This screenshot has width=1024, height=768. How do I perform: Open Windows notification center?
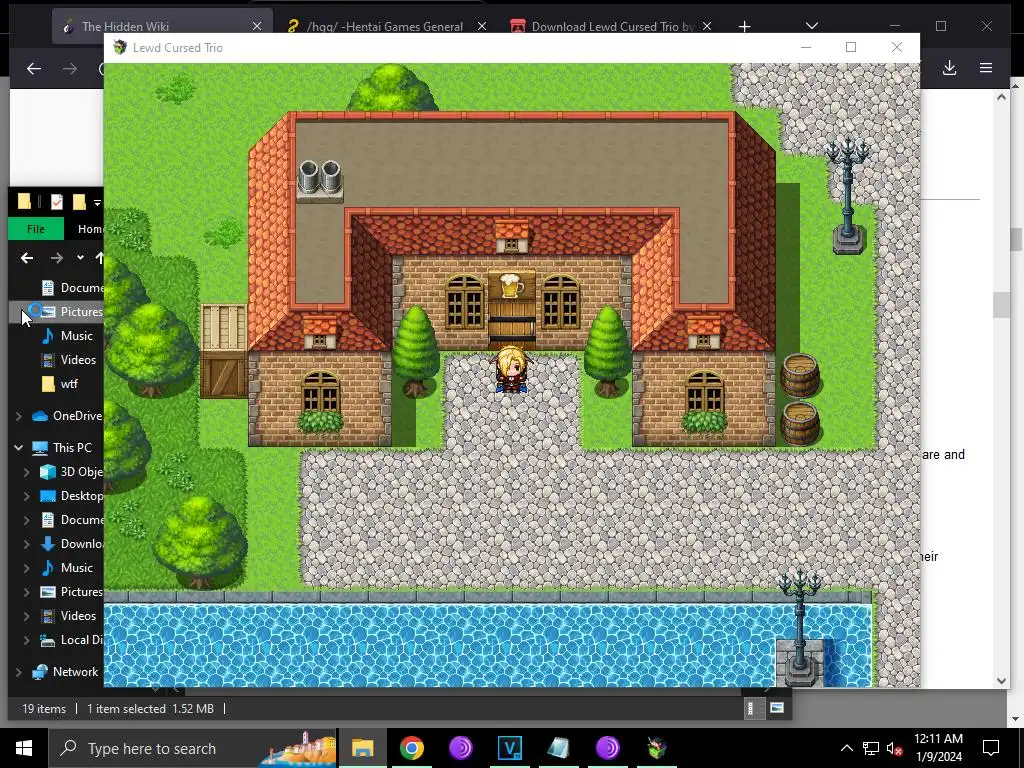[991, 748]
